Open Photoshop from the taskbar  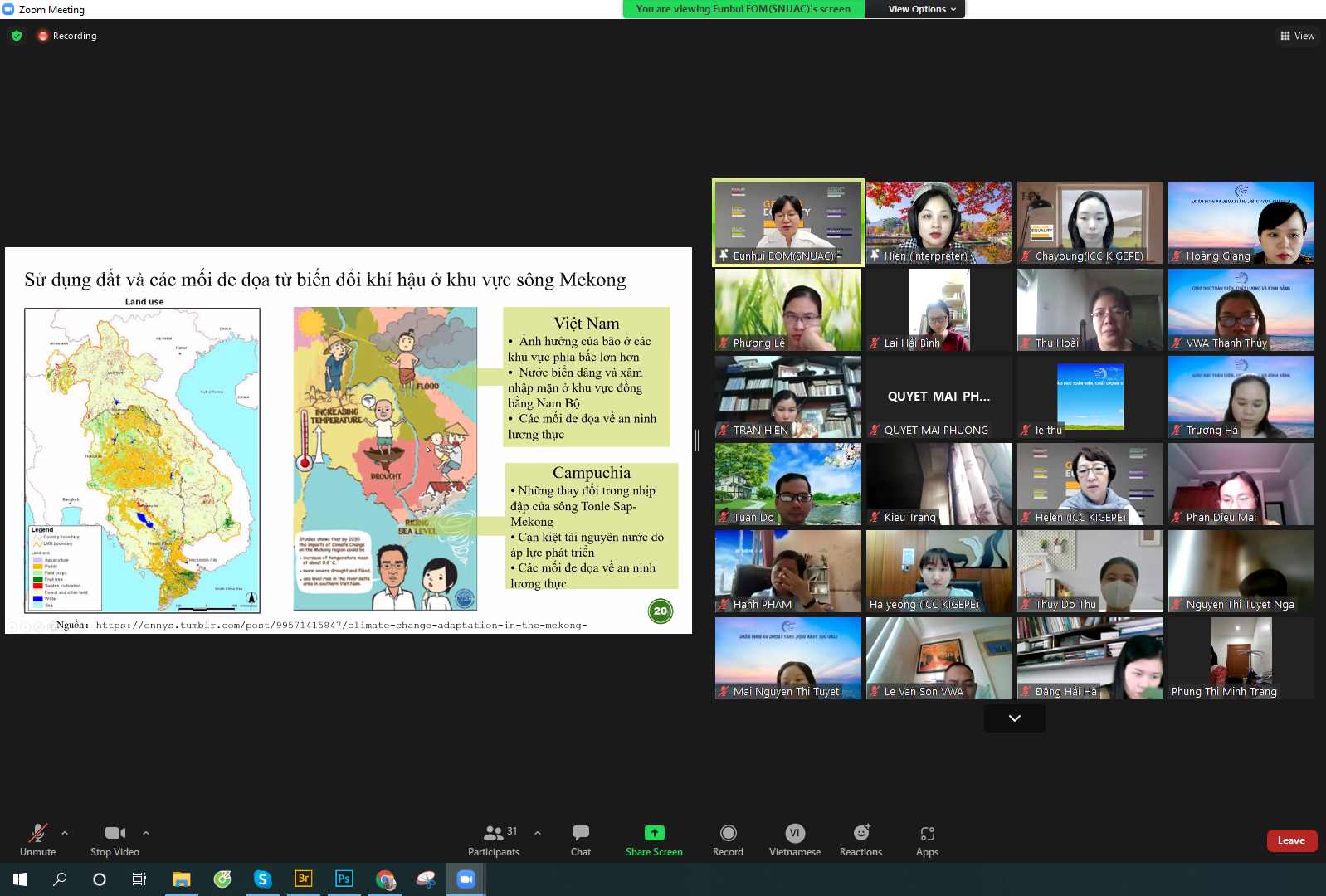pyautogui.click(x=344, y=879)
